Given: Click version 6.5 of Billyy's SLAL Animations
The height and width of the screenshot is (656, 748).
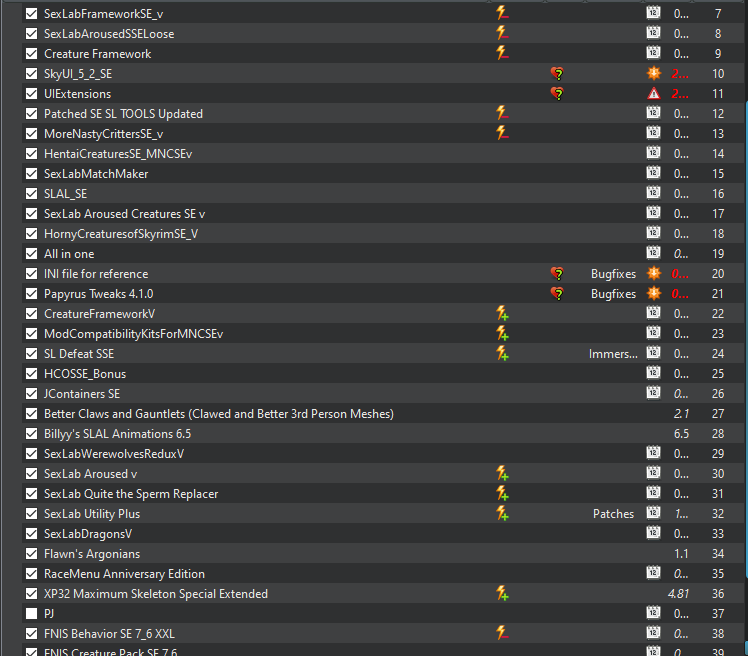Looking at the screenshot, I should (x=681, y=434).
